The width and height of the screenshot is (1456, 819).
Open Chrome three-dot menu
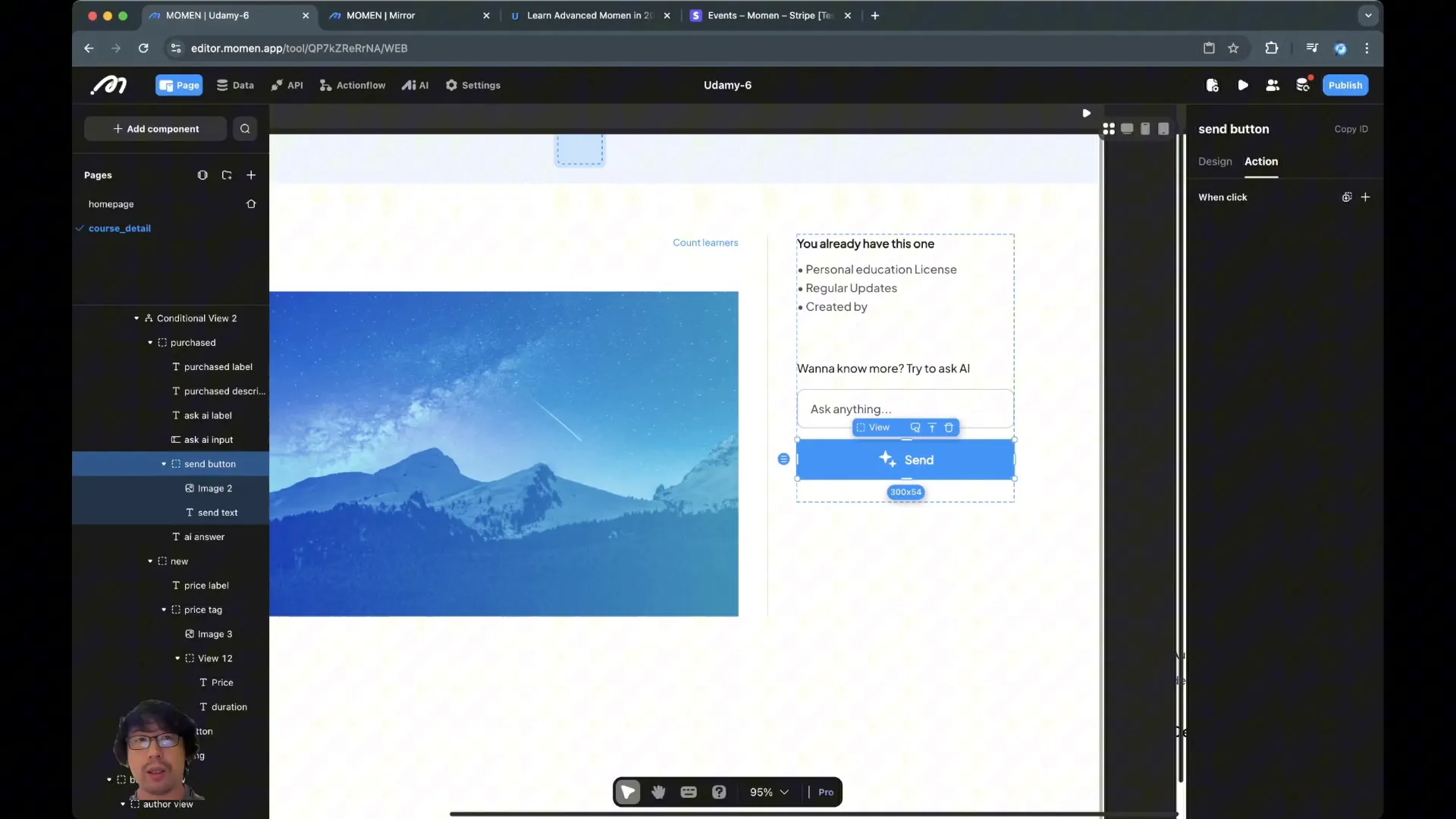pyautogui.click(x=1367, y=48)
